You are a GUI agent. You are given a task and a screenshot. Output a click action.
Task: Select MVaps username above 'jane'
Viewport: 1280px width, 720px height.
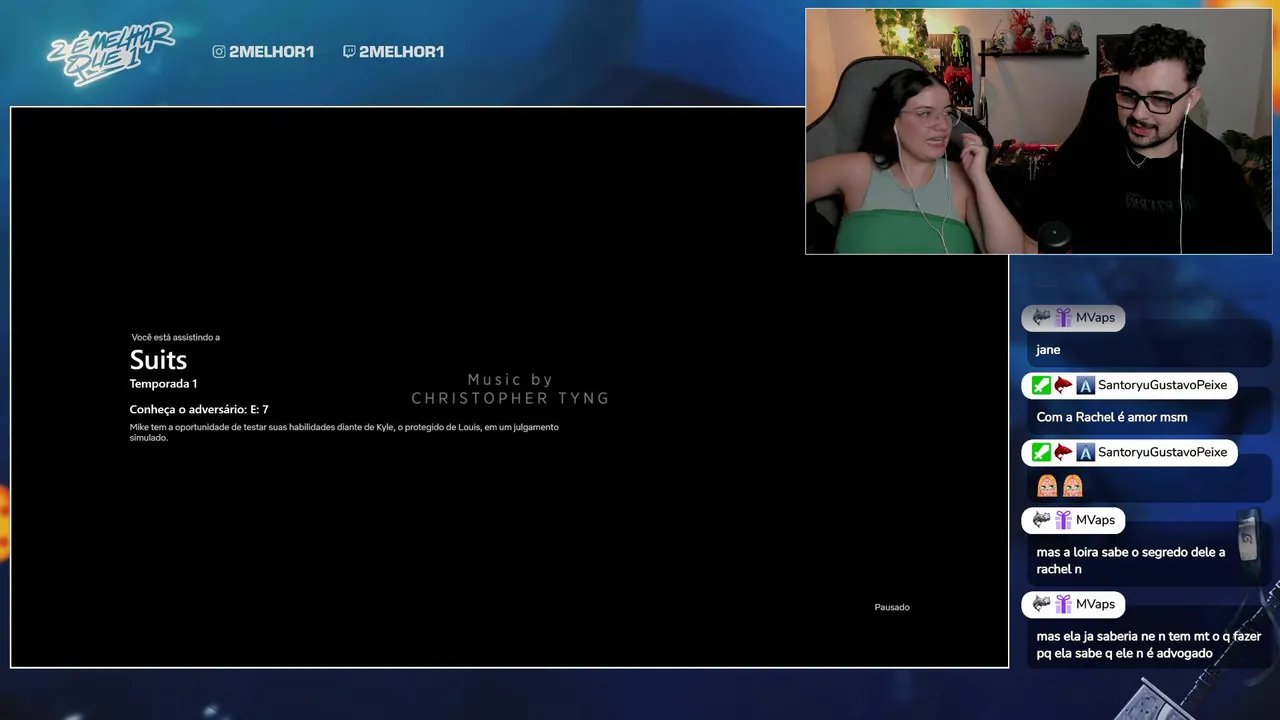coord(1095,318)
